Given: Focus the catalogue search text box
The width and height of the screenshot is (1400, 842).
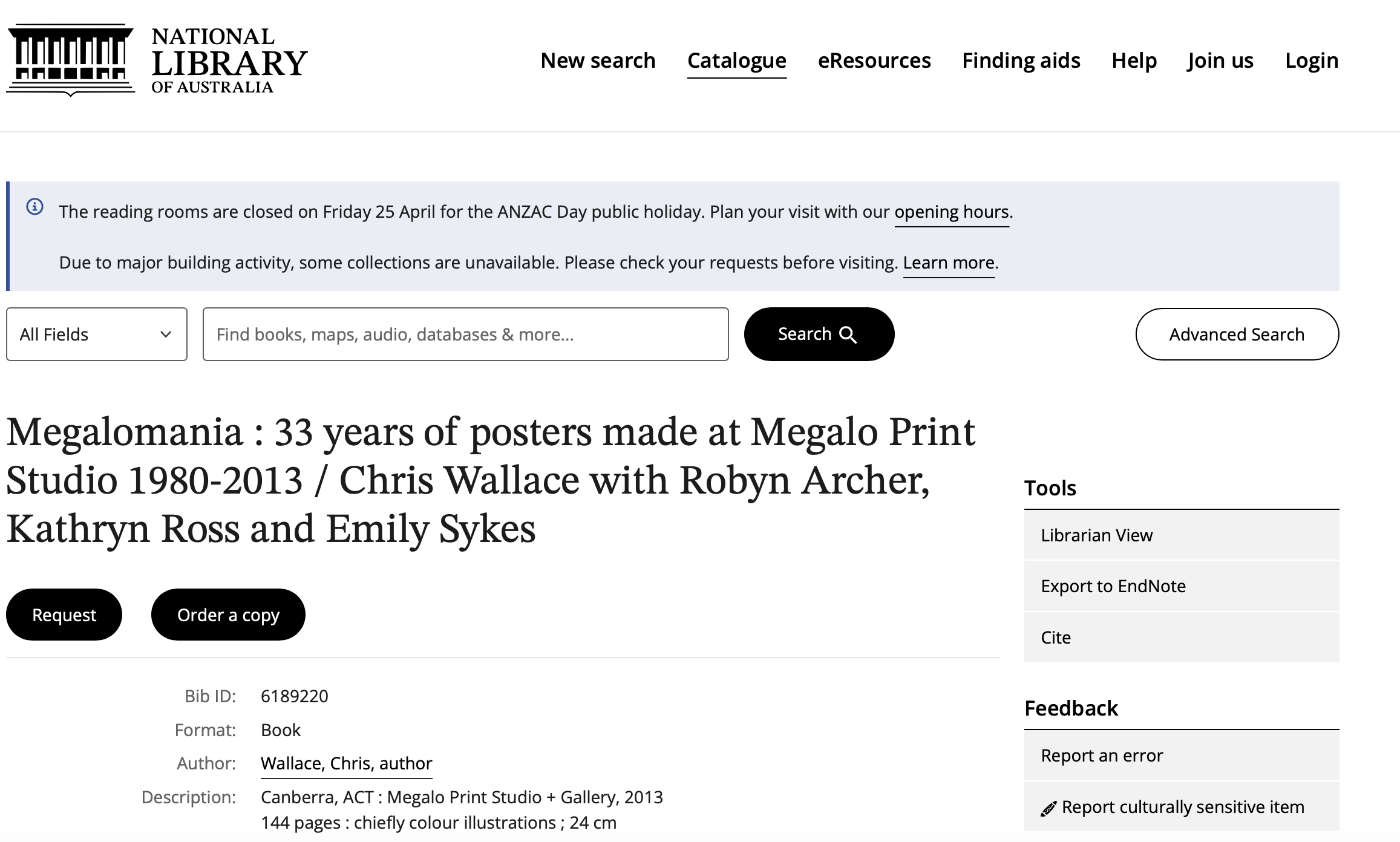Looking at the screenshot, I should tap(466, 335).
